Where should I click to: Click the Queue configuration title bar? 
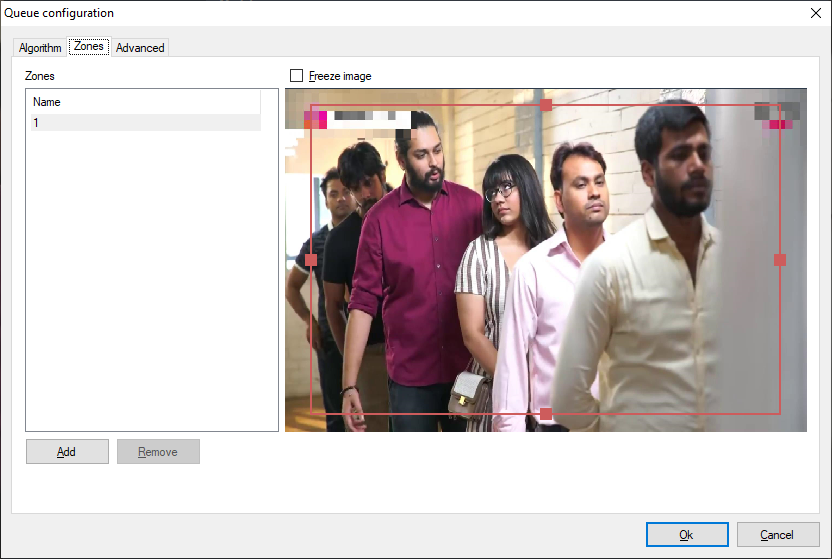click(x=400, y=13)
